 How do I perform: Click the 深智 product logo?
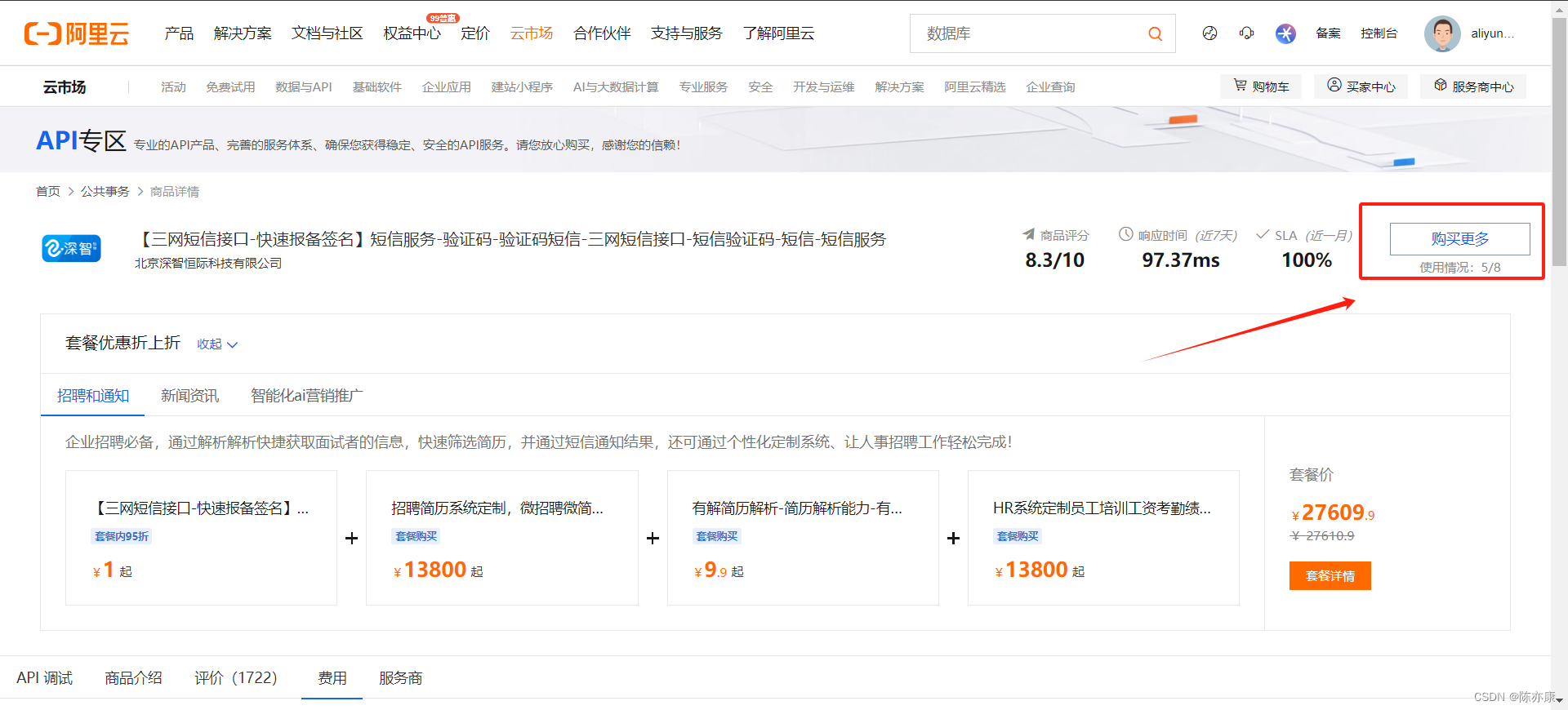(71, 248)
